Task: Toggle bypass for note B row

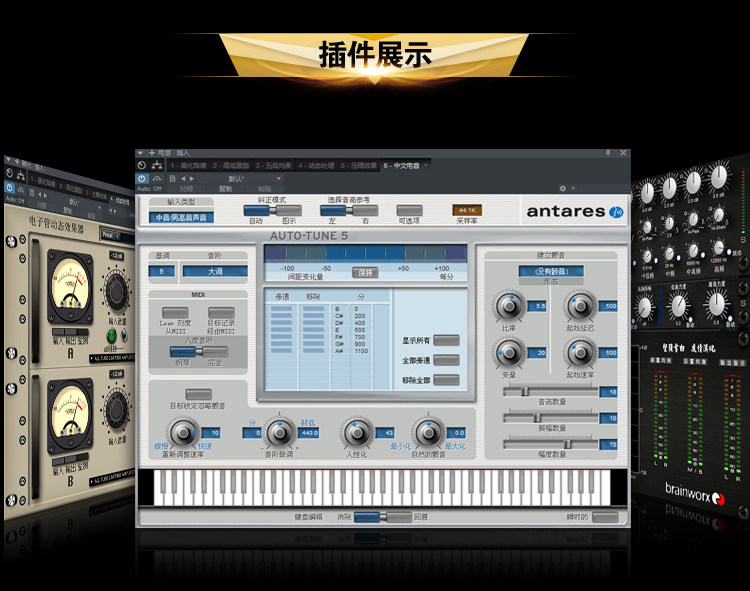Action: click(281, 309)
